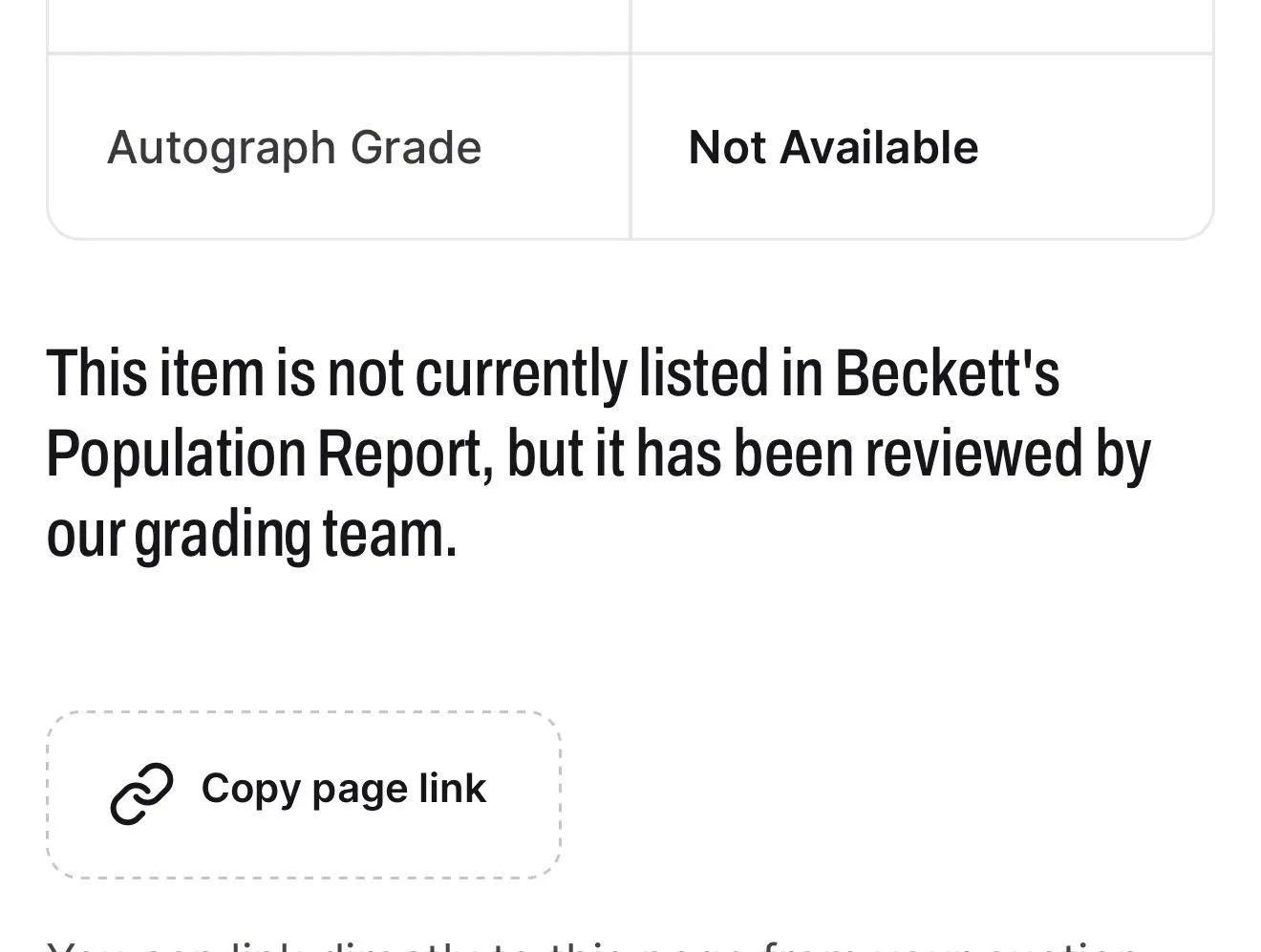Click the Population Report notice heading

[599, 453]
